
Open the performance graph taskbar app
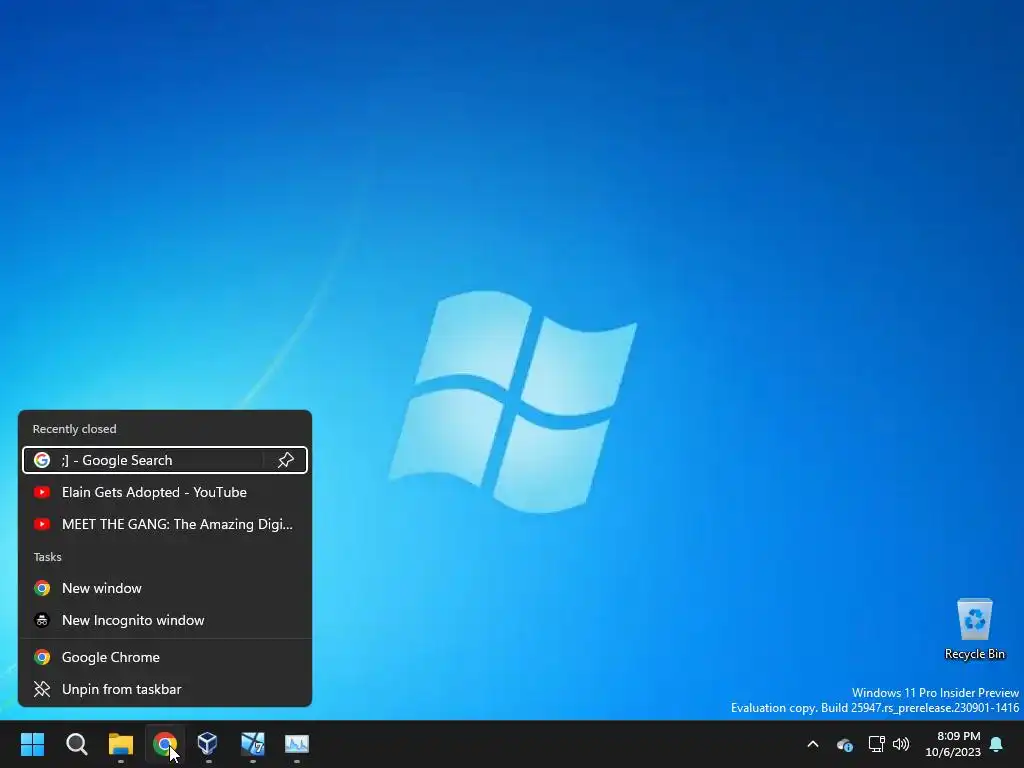(296, 744)
